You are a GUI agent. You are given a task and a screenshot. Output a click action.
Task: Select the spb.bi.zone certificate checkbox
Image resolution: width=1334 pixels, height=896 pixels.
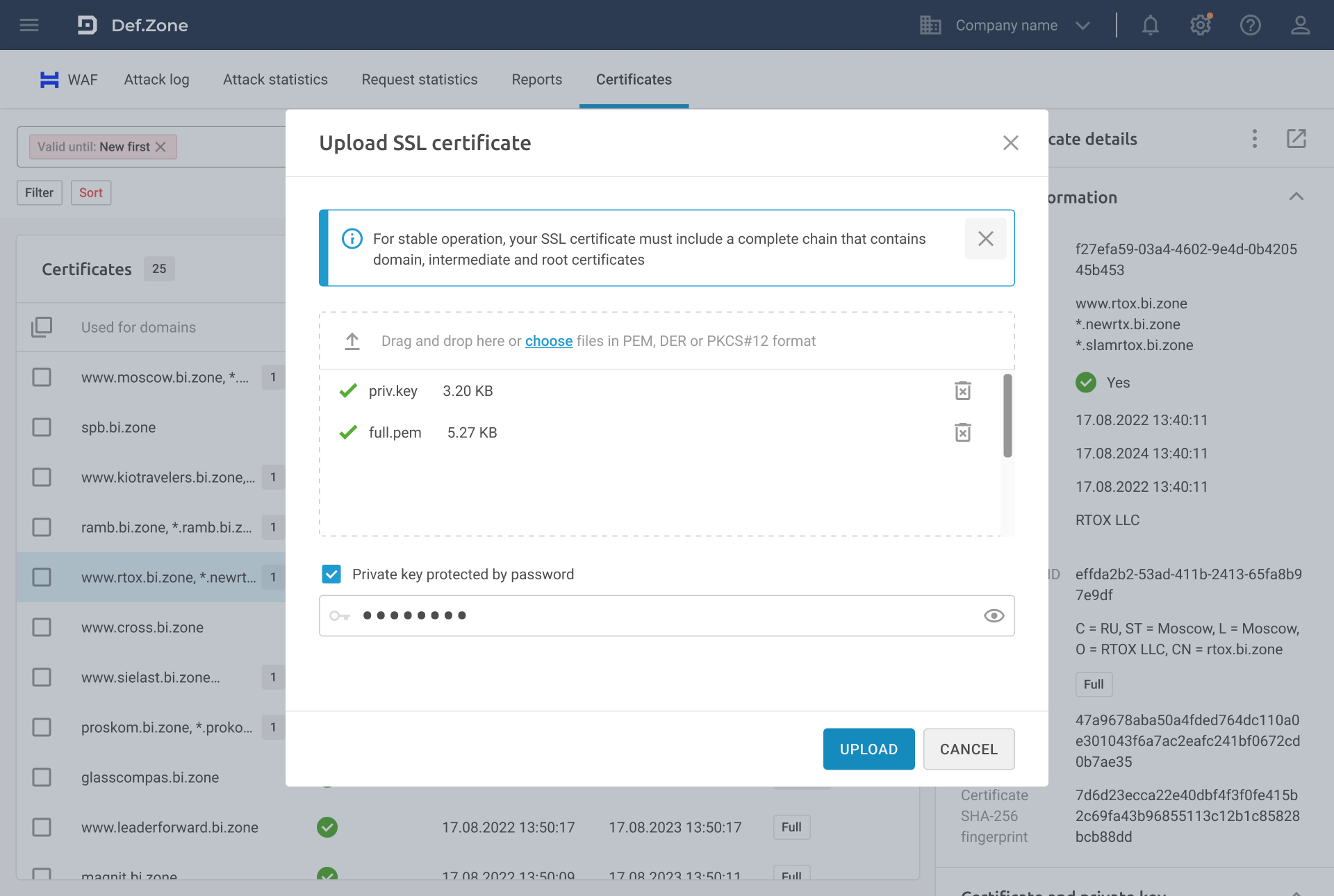[x=42, y=427]
